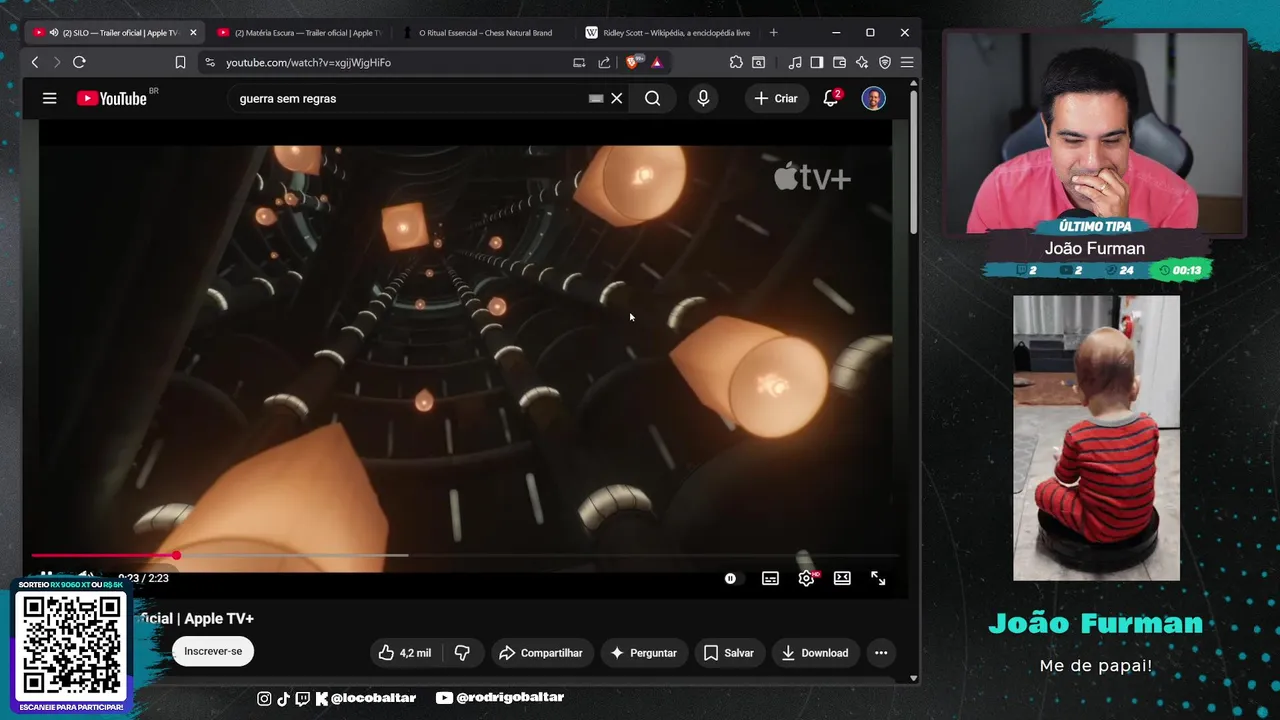Seek on the video progress bar

click(465, 555)
